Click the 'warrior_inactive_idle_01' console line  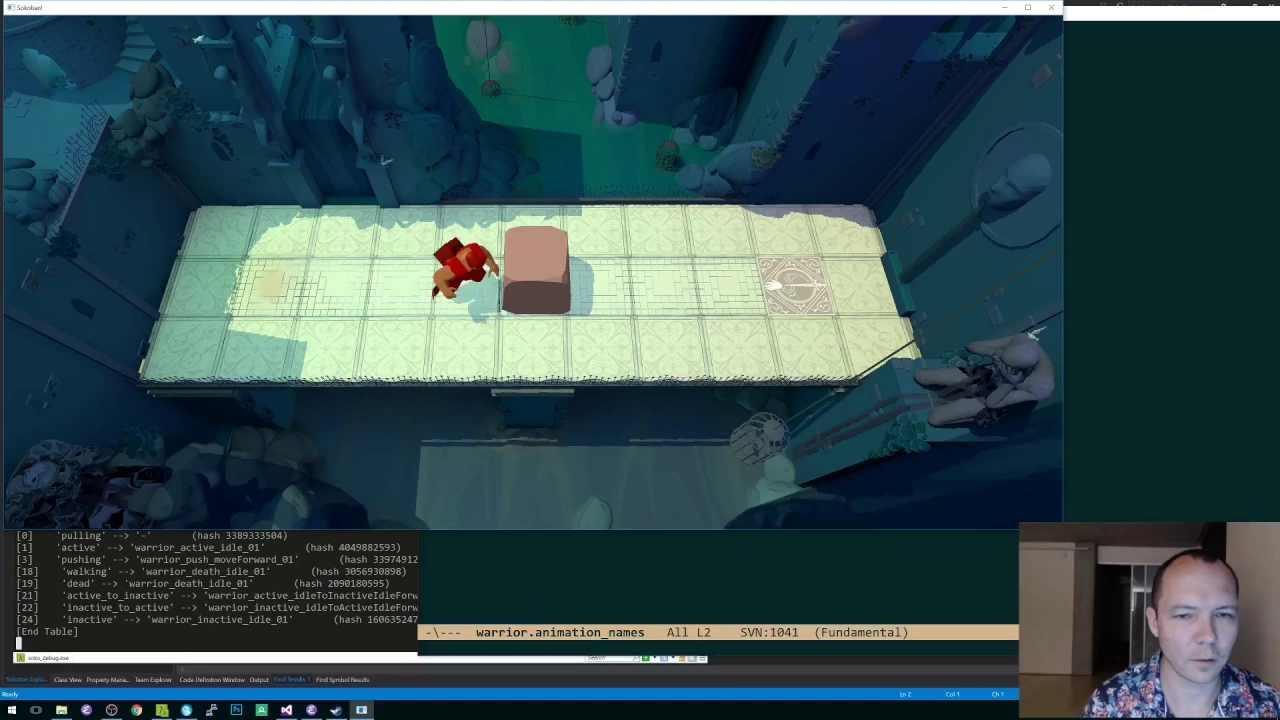point(216,619)
